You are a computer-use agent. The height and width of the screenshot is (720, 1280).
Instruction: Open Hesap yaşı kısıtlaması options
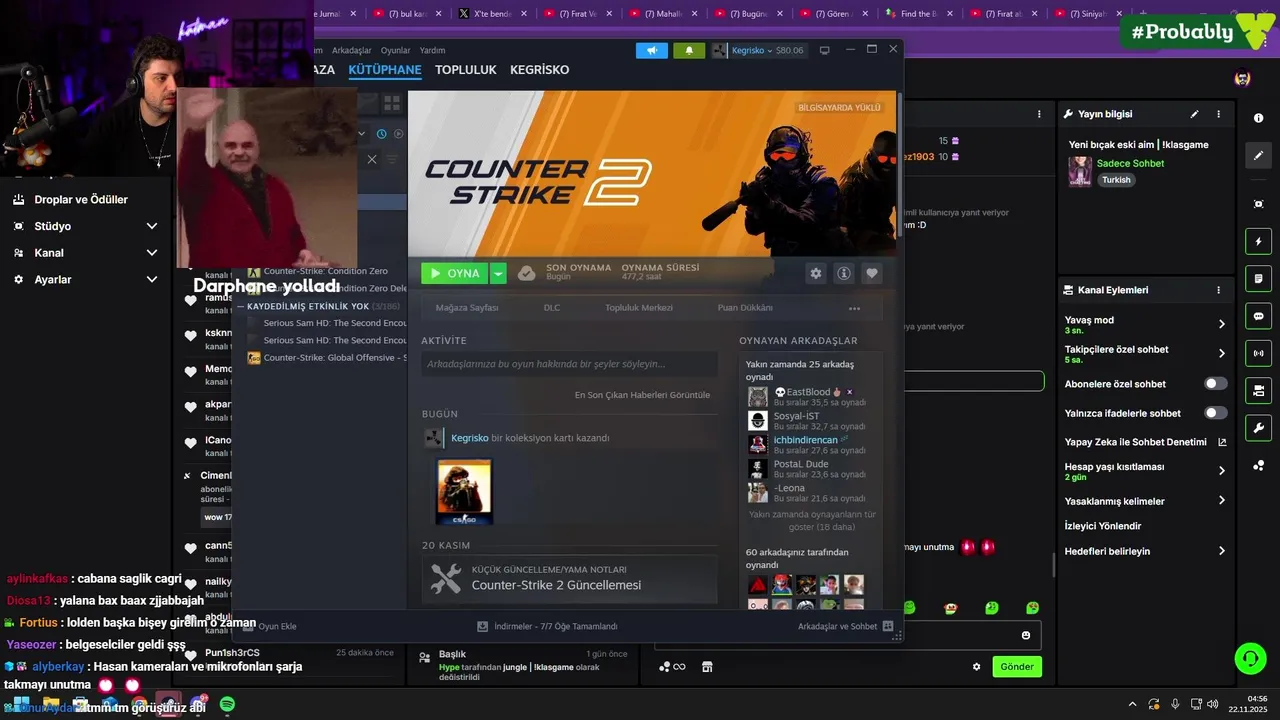[x=1146, y=471]
